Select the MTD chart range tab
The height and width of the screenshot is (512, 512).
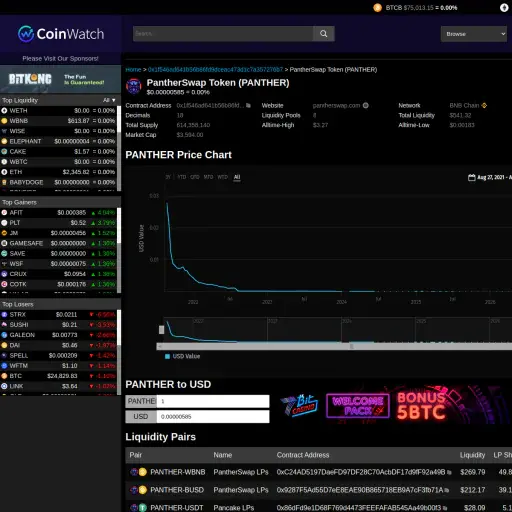pos(208,177)
